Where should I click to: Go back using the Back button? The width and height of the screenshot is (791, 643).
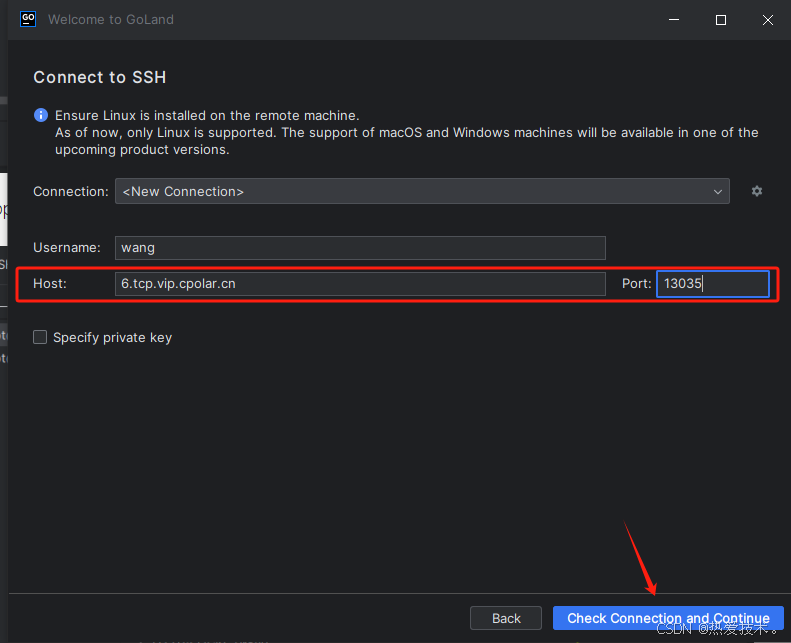tap(506, 618)
